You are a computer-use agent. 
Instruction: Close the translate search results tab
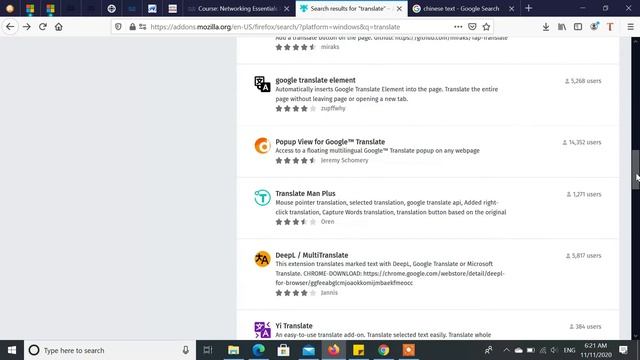[x=399, y=9]
